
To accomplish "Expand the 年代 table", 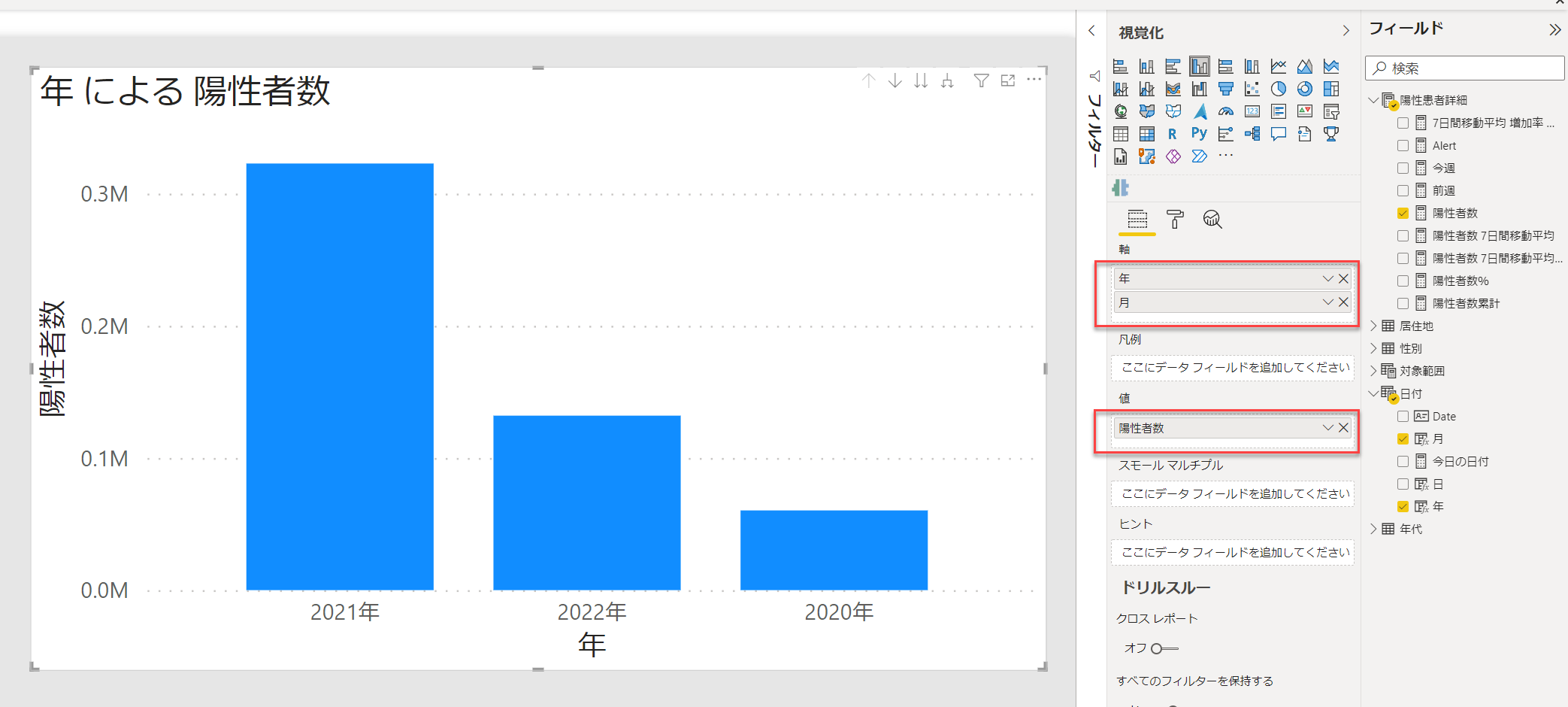I will pyautogui.click(x=1373, y=529).
